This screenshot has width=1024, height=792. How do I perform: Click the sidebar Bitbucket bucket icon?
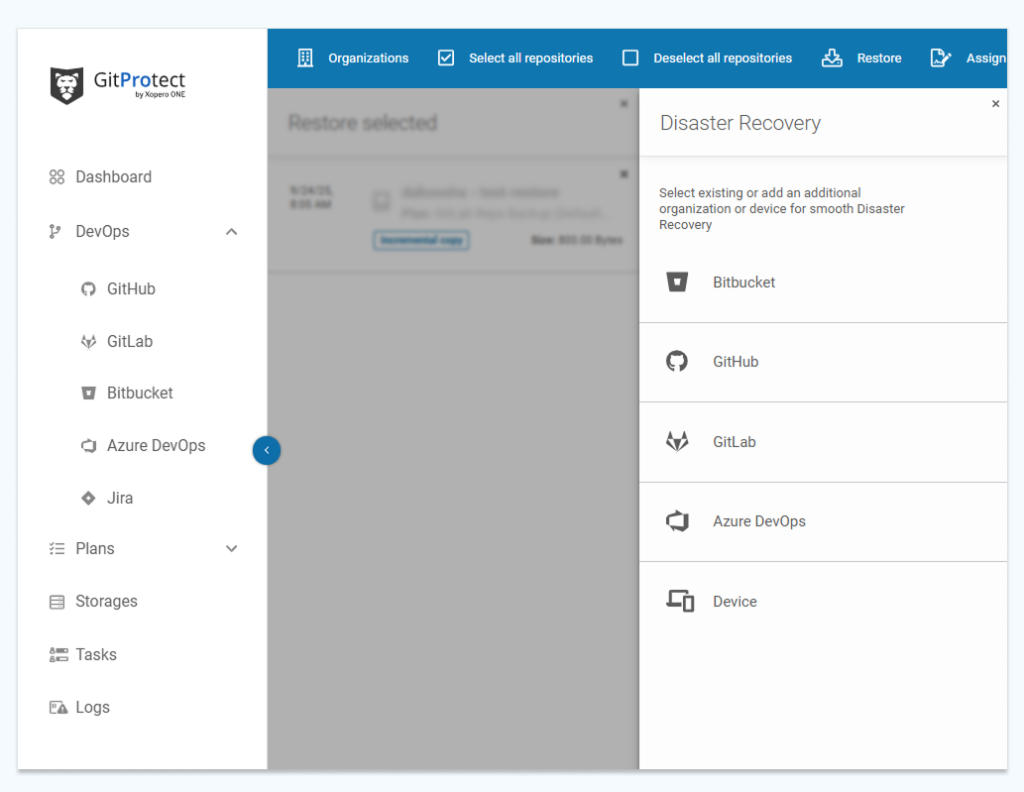(88, 393)
